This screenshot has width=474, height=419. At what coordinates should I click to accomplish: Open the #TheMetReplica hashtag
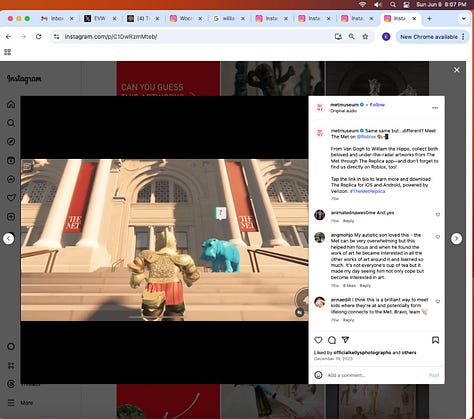coord(367,191)
